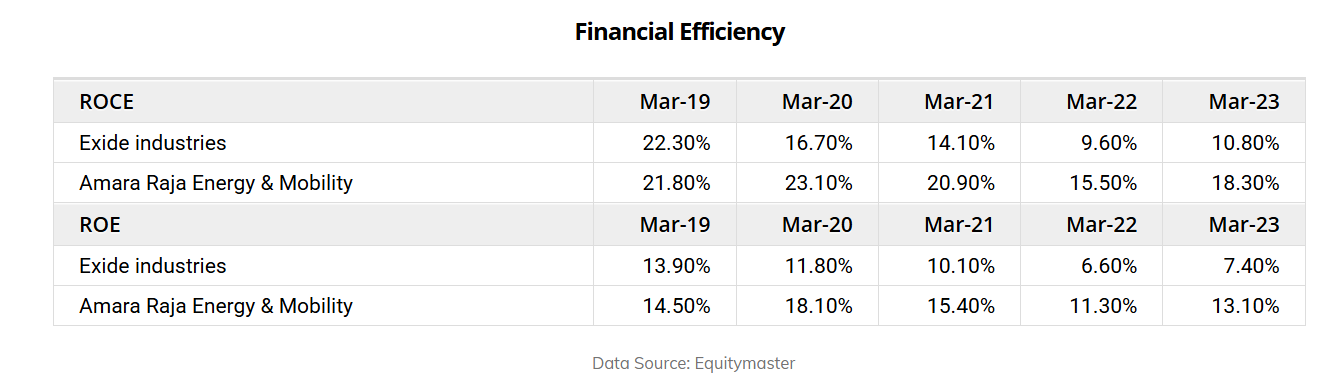The image size is (1336, 376).
Task: Select Mar-19 column header in ROCE row
Action: point(675,102)
